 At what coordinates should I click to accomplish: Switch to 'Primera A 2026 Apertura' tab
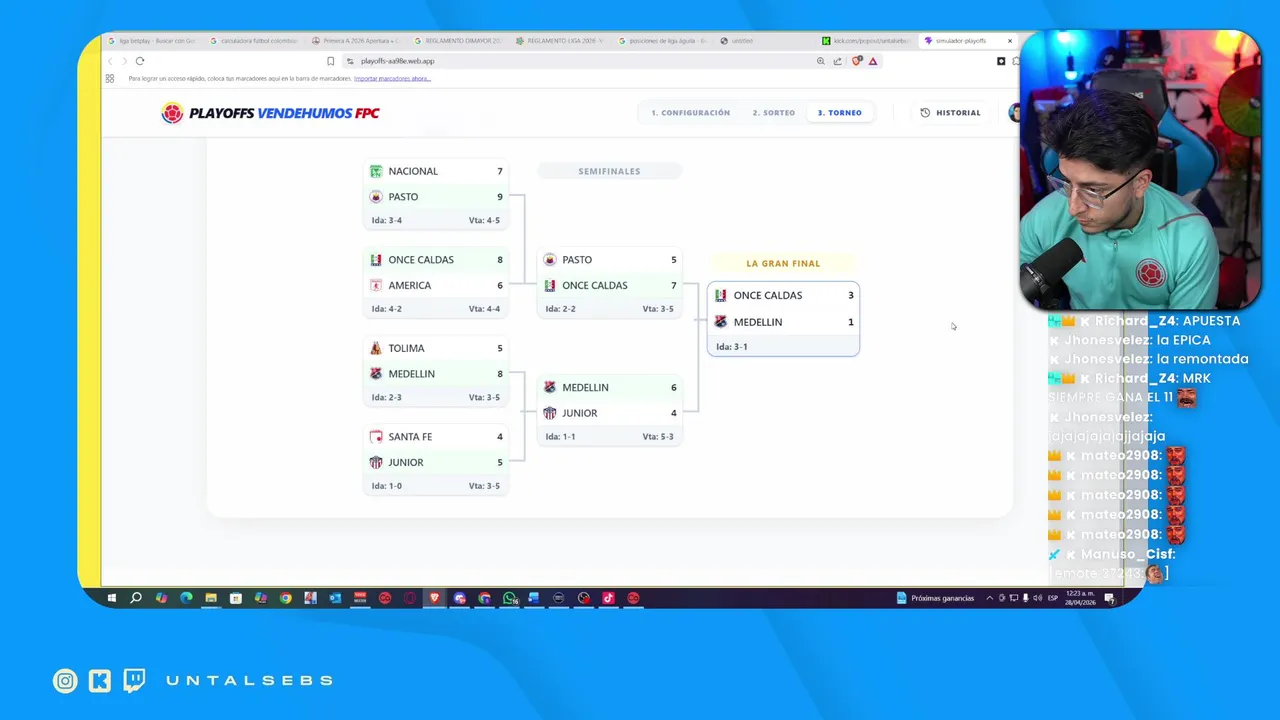(x=358, y=41)
